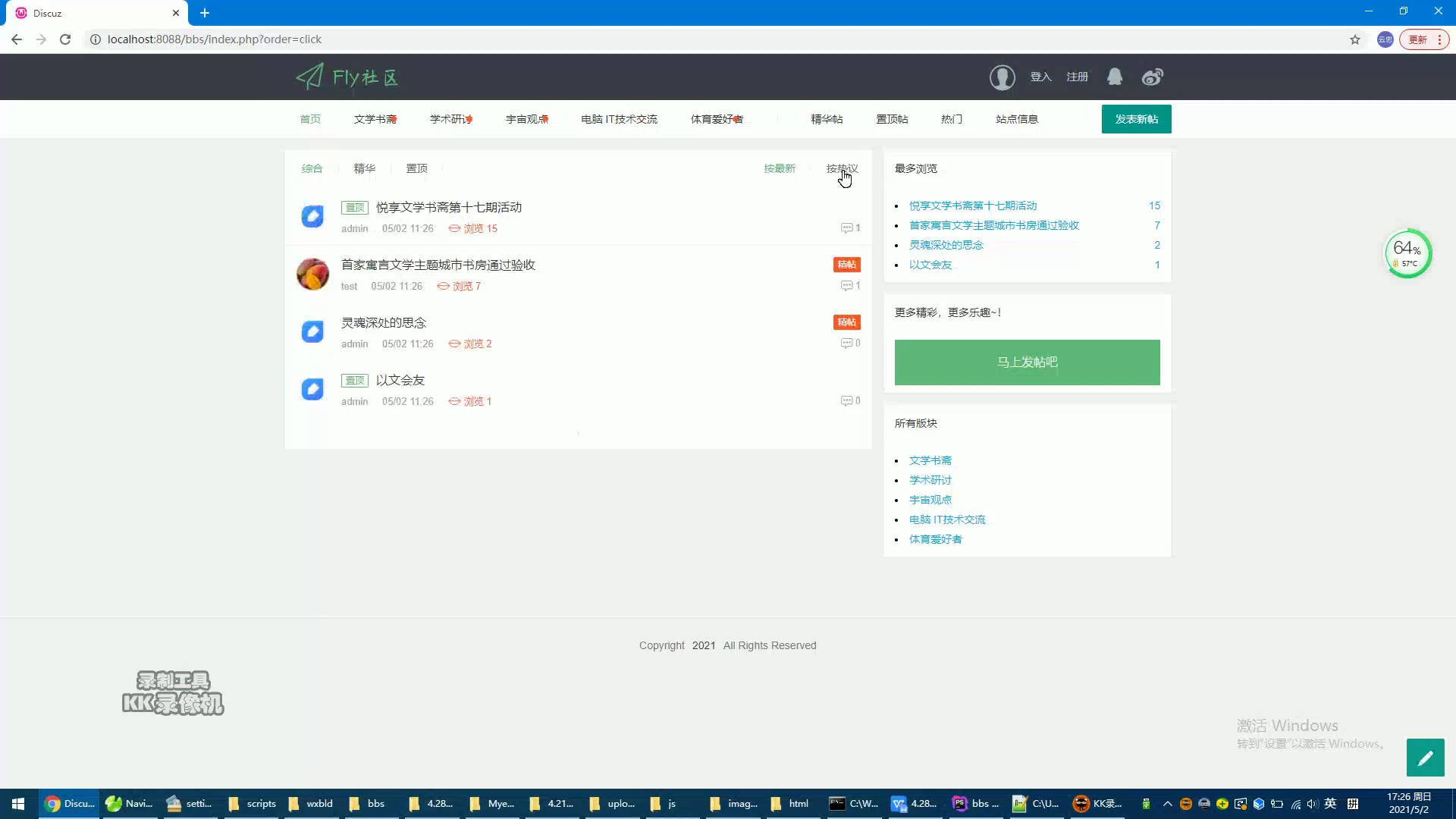
Task: Open the post 首家寓言文学主题城市书房通过验收
Action: coord(438,265)
